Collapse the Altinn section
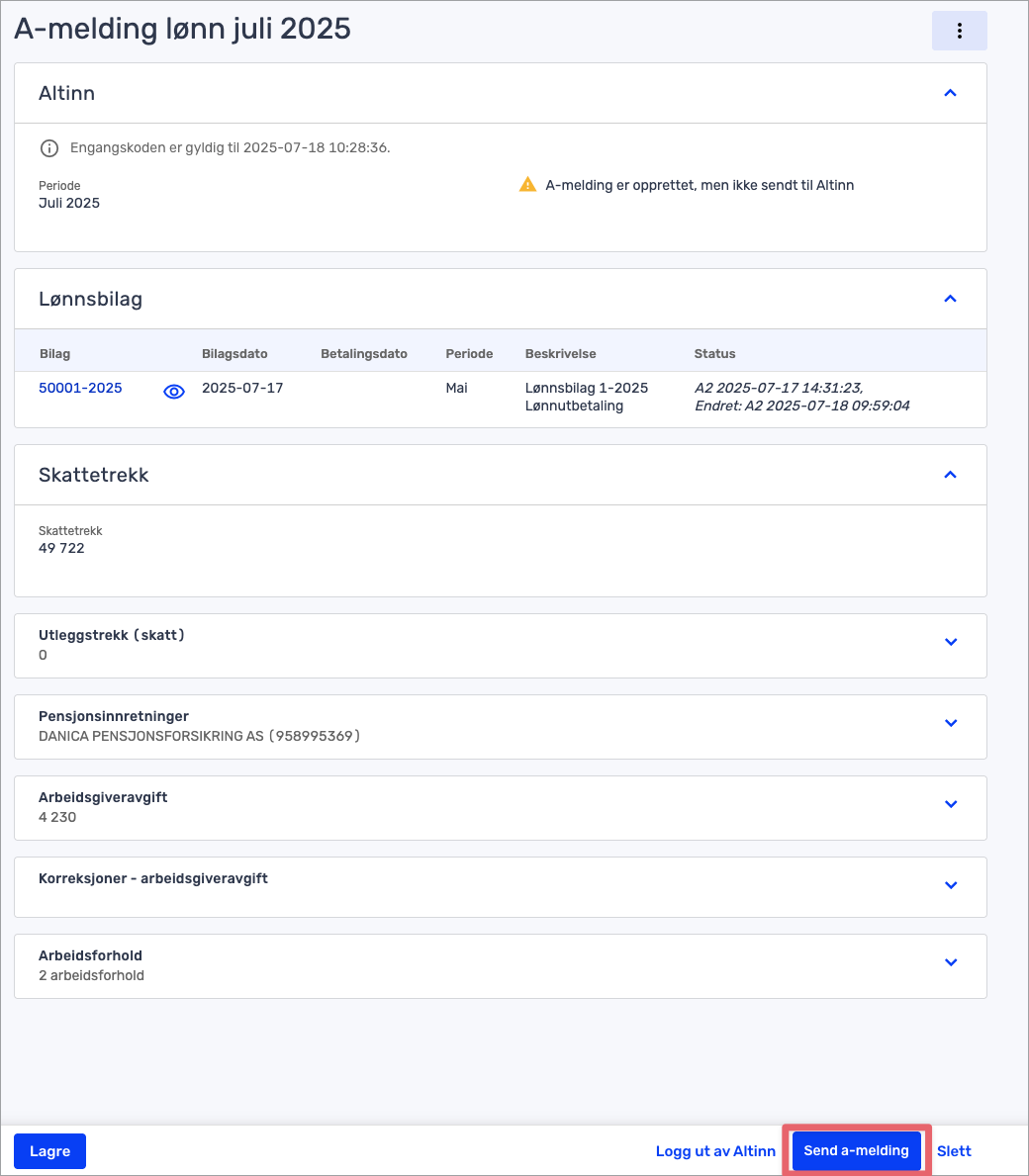Viewport: 1029px width, 1176px height. click(950, 93)
